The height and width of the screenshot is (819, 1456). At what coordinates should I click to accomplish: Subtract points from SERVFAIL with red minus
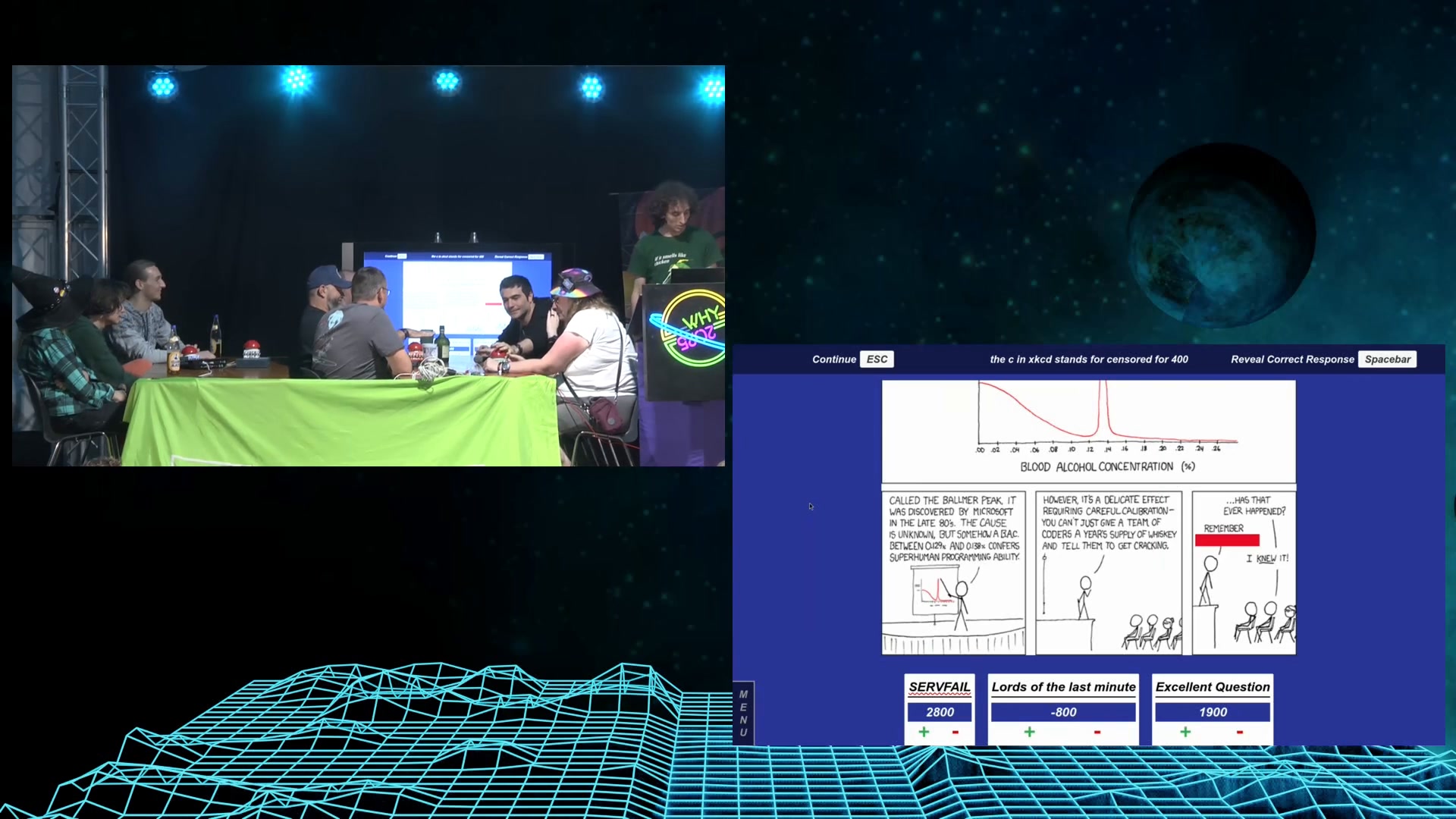coord(955,732)
